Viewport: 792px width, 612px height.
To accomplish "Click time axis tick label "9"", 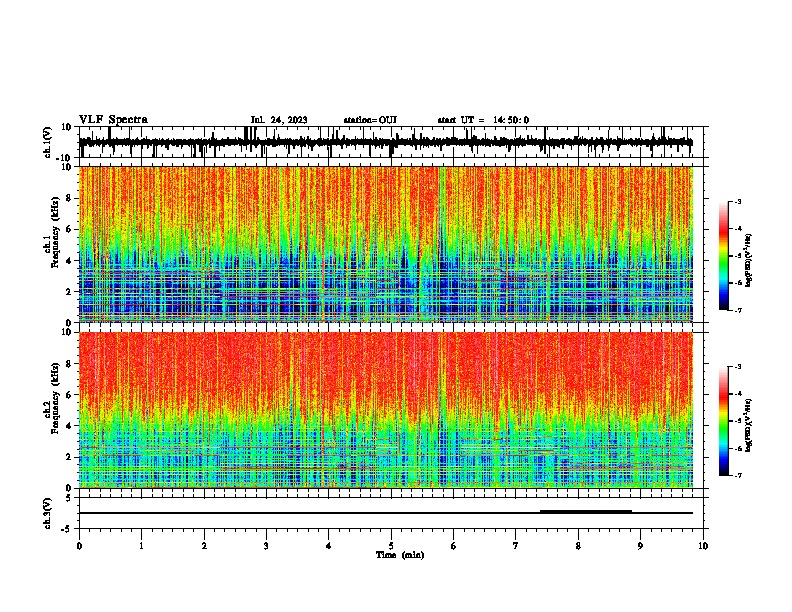I will 640,546.
